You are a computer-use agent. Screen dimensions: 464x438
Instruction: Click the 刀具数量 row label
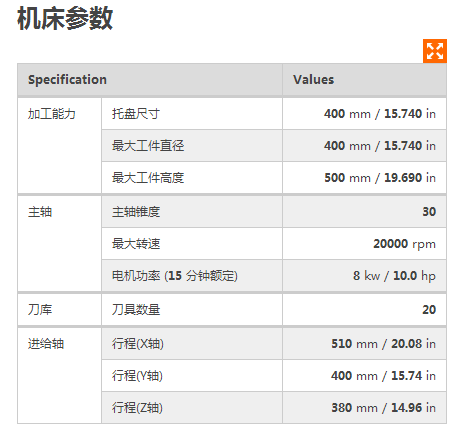pyautogui.click(x=136, y=310)
